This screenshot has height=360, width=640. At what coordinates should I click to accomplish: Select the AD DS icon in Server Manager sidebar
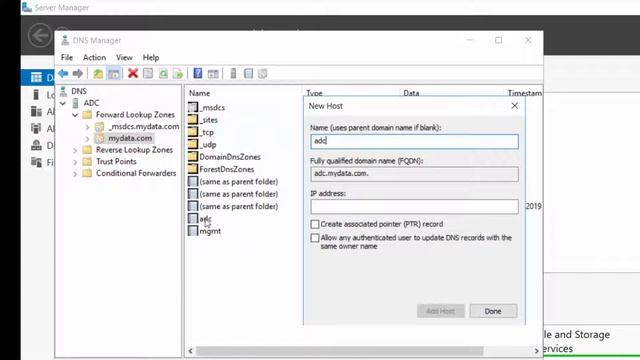pyautogui.click(x=36, y=129)
